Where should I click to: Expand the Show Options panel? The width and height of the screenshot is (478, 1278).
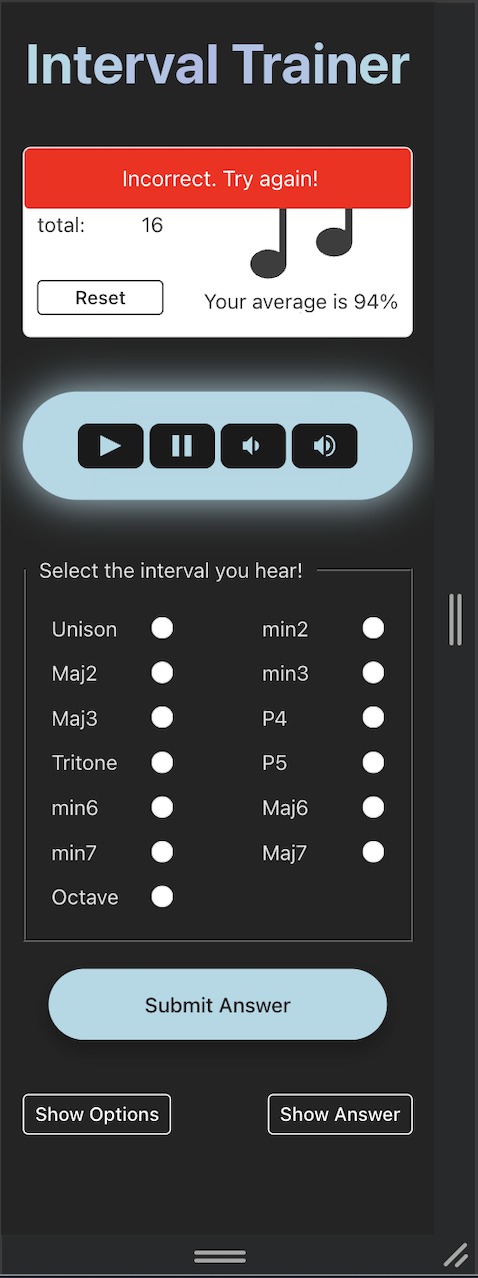pos(97,1114)
